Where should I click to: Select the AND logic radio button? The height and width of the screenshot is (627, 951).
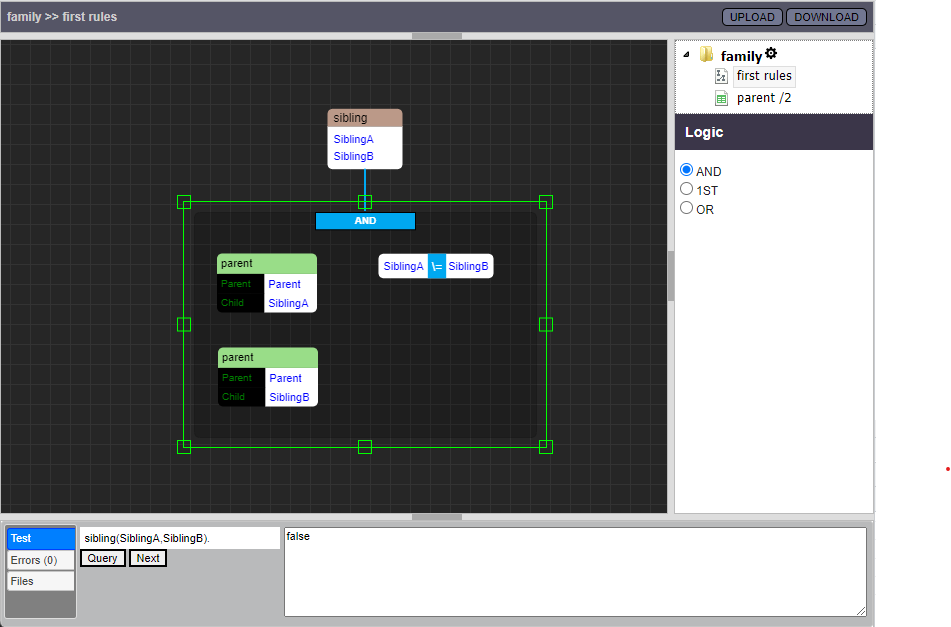686,171
